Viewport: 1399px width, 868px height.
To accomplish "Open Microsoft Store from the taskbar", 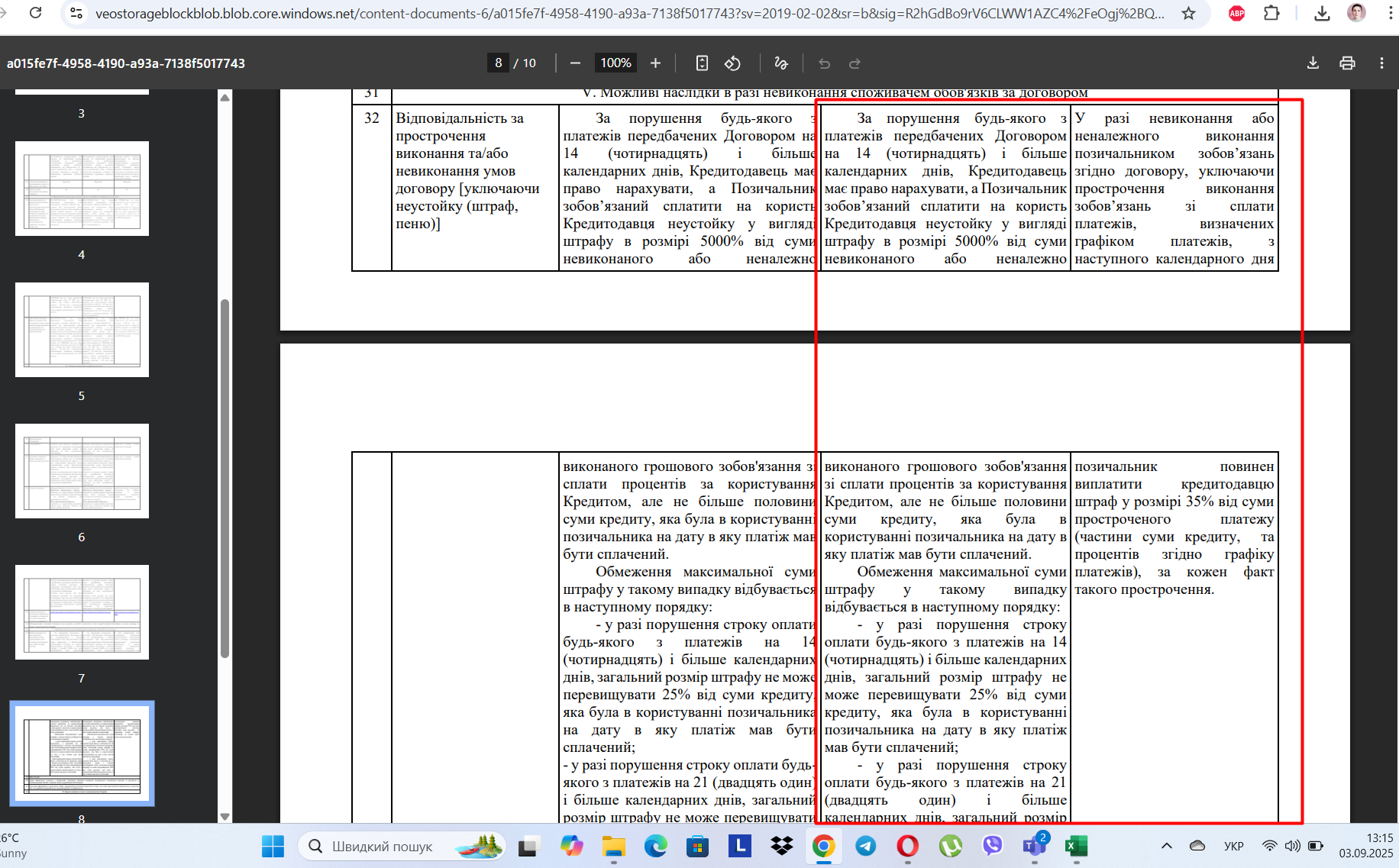I will pos(697,846).
